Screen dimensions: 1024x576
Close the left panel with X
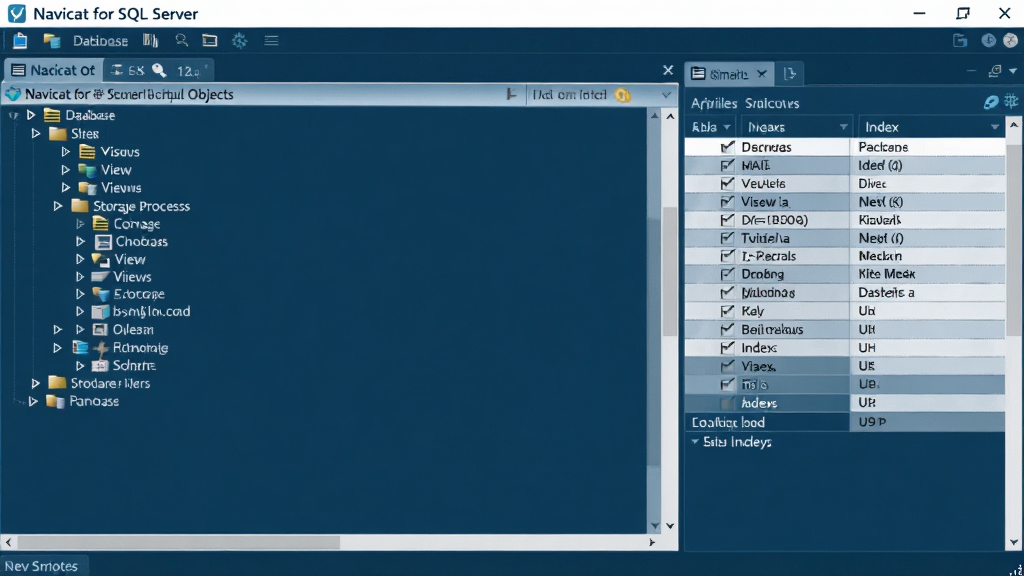pyautogui.click(x=667, y=70)
